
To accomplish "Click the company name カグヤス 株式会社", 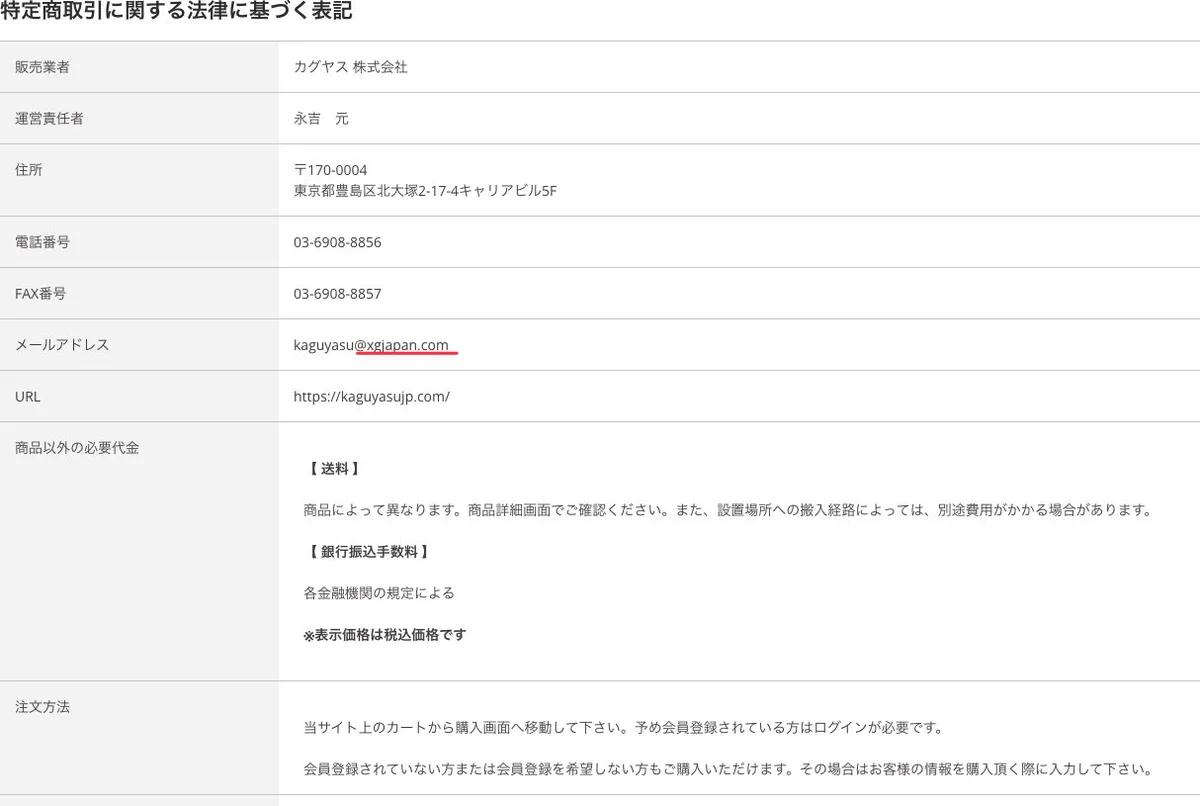I will [351, 67].
